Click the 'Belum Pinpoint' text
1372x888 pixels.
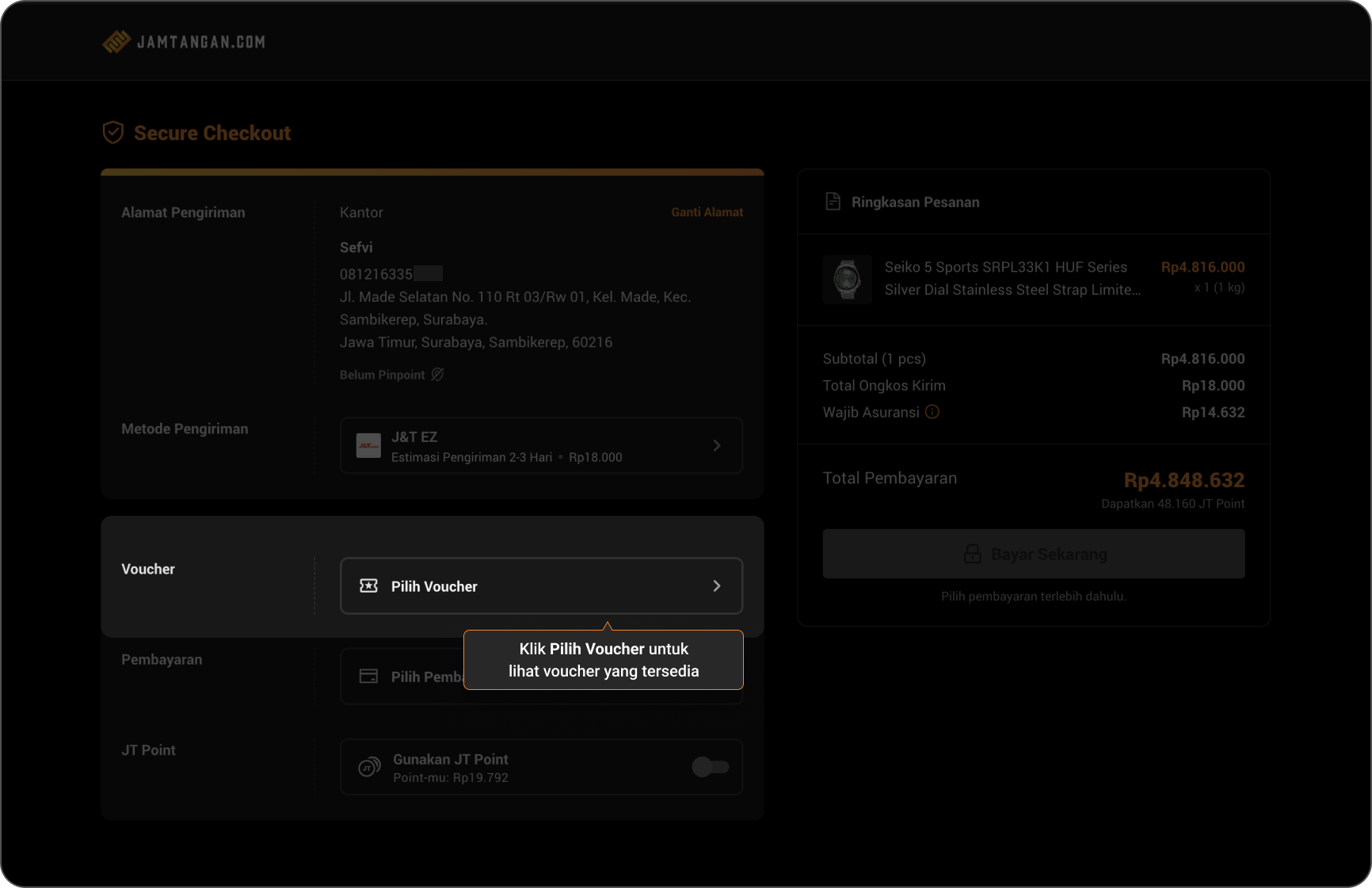(x=382, y=375)
